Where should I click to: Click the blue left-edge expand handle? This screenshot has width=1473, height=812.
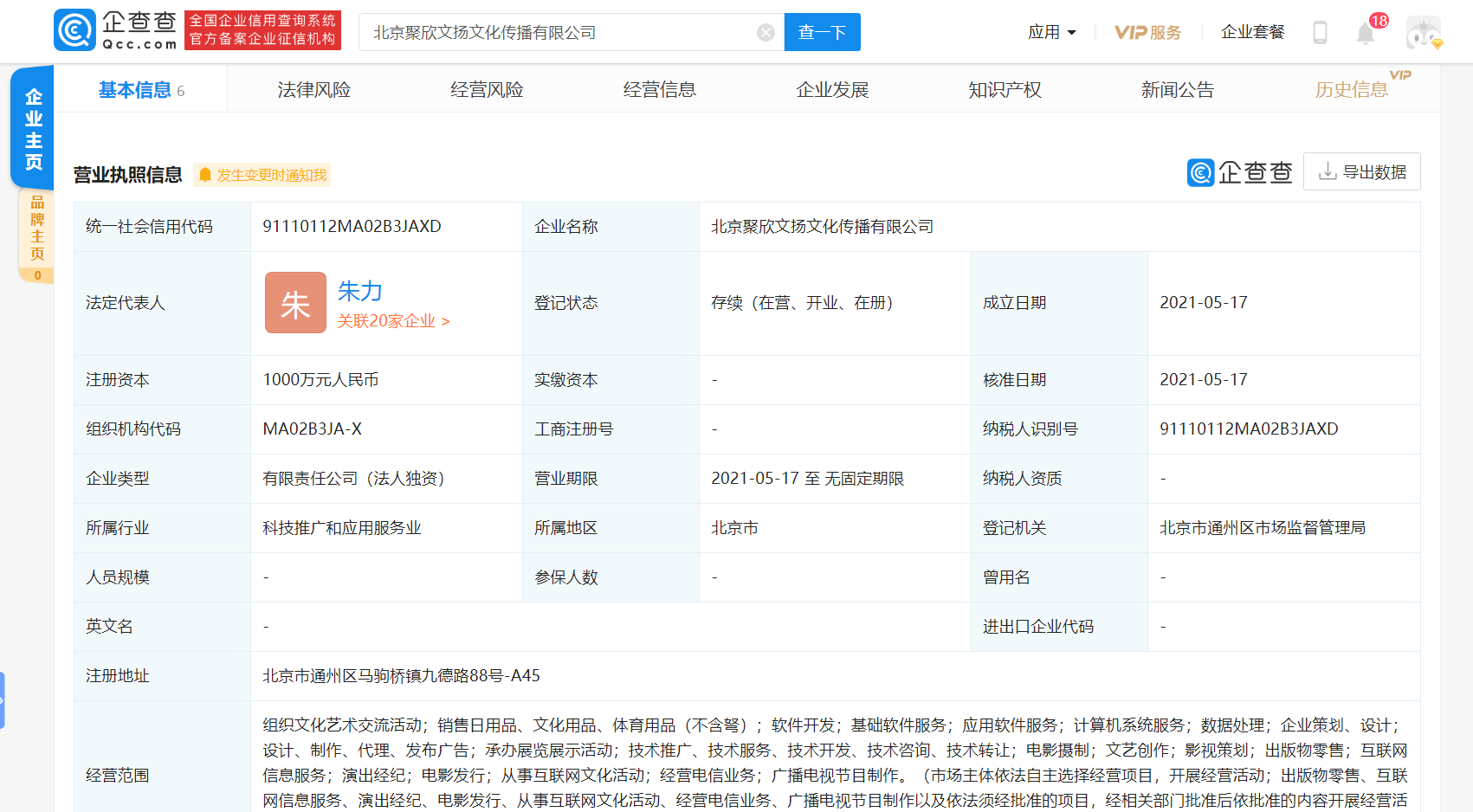[x=3, y=699]
